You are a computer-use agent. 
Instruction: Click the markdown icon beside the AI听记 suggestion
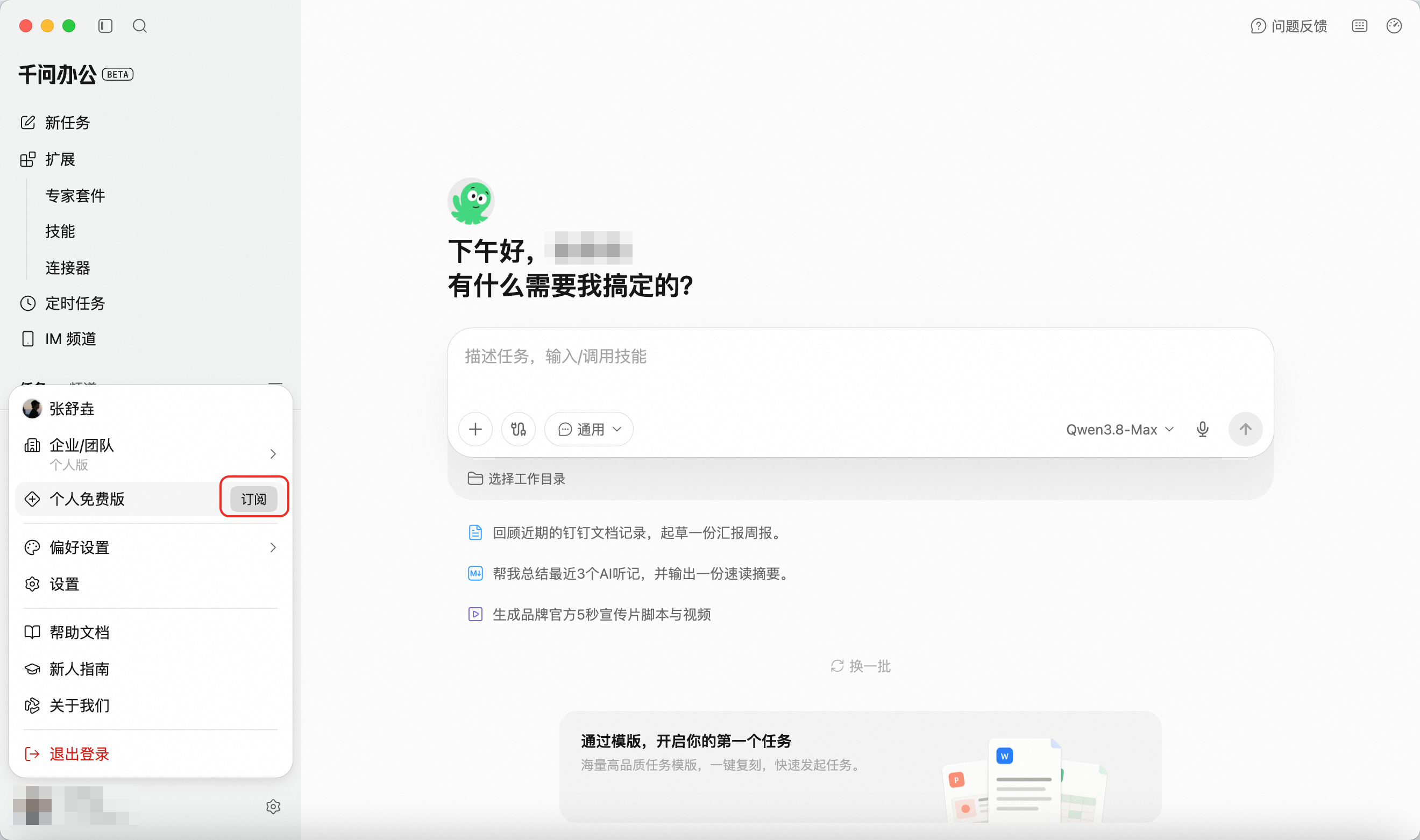click(x=475, y=573)
